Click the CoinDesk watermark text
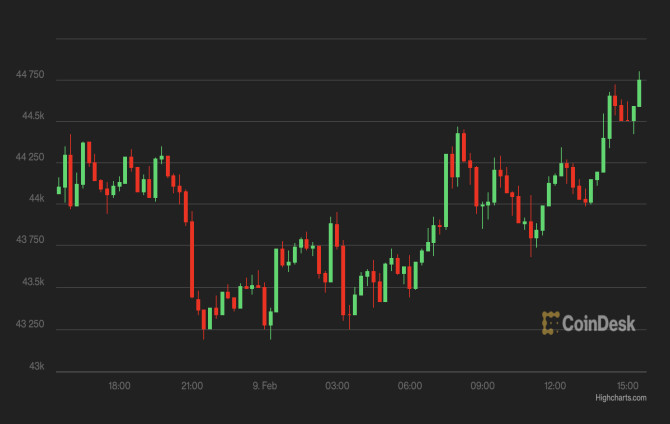This screenshot has height=424, width=670. coord(599,324)
